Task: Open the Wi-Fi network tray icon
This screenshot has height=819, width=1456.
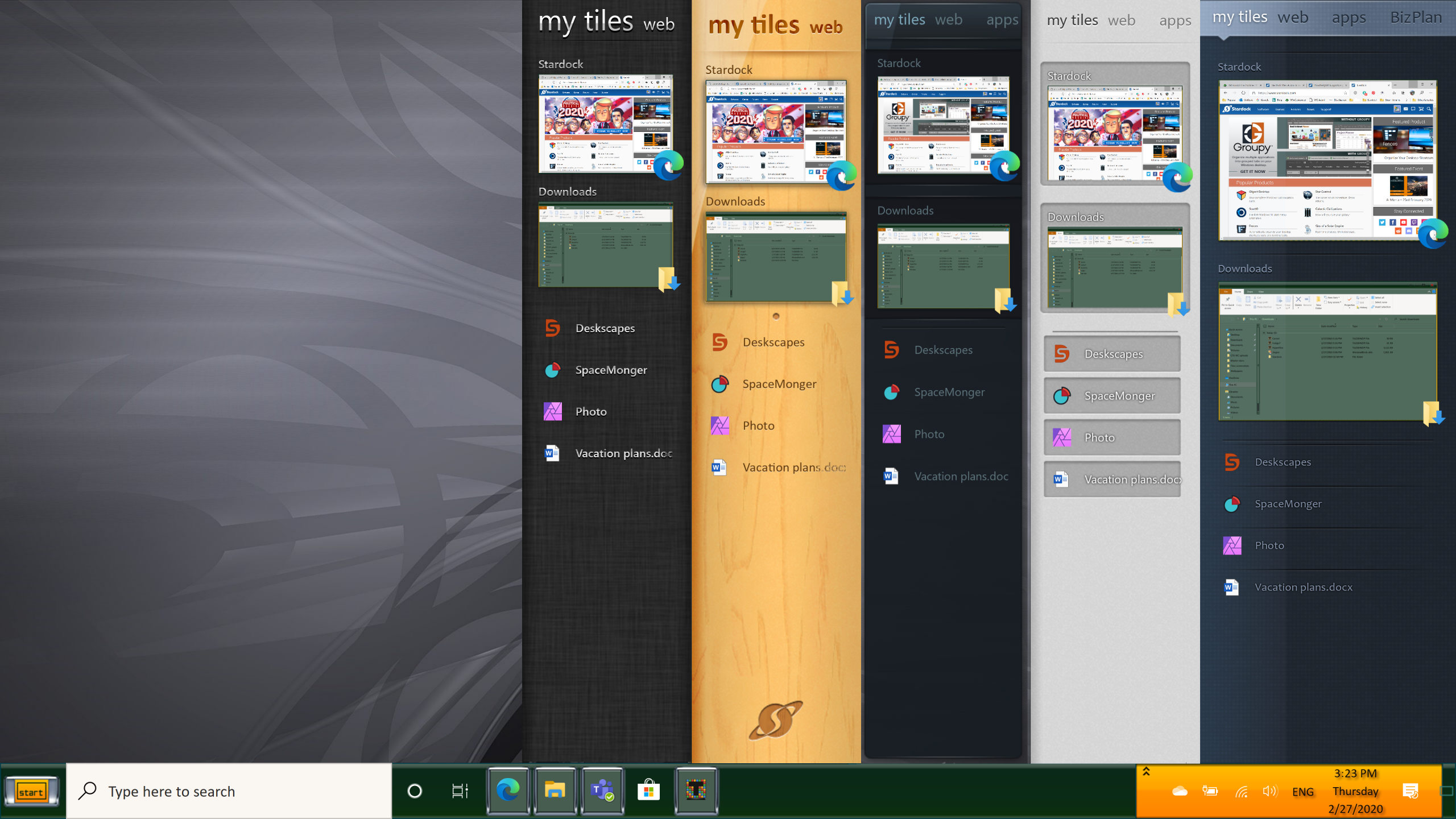Action: 1241,791
